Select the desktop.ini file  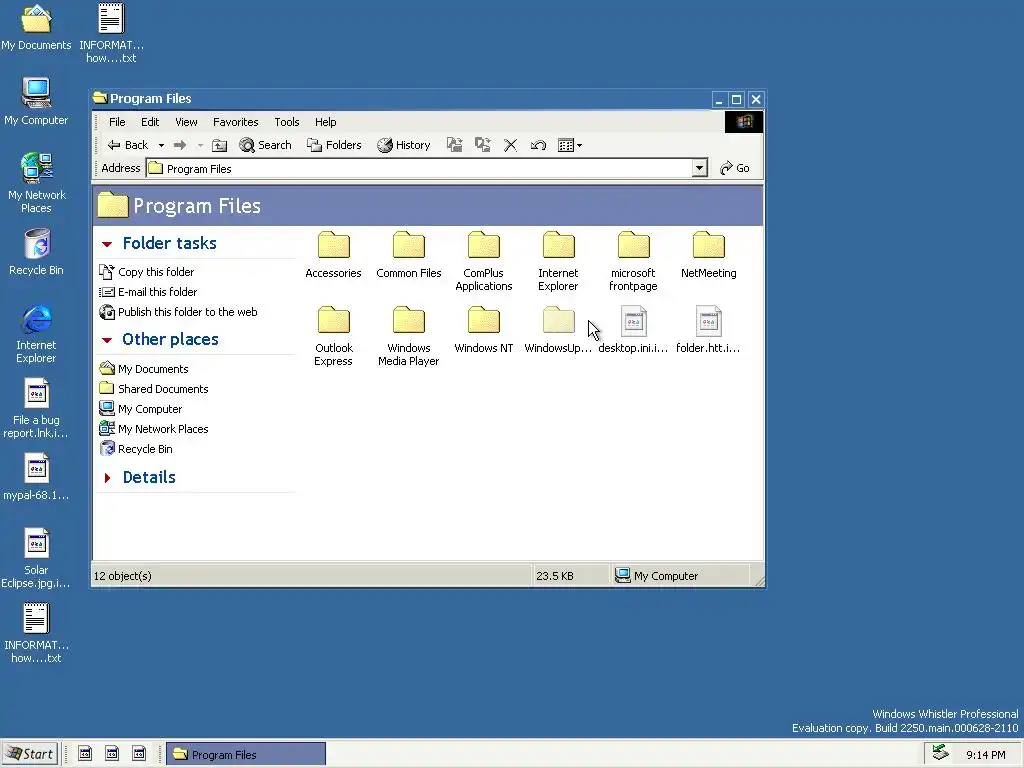[633, 330]
